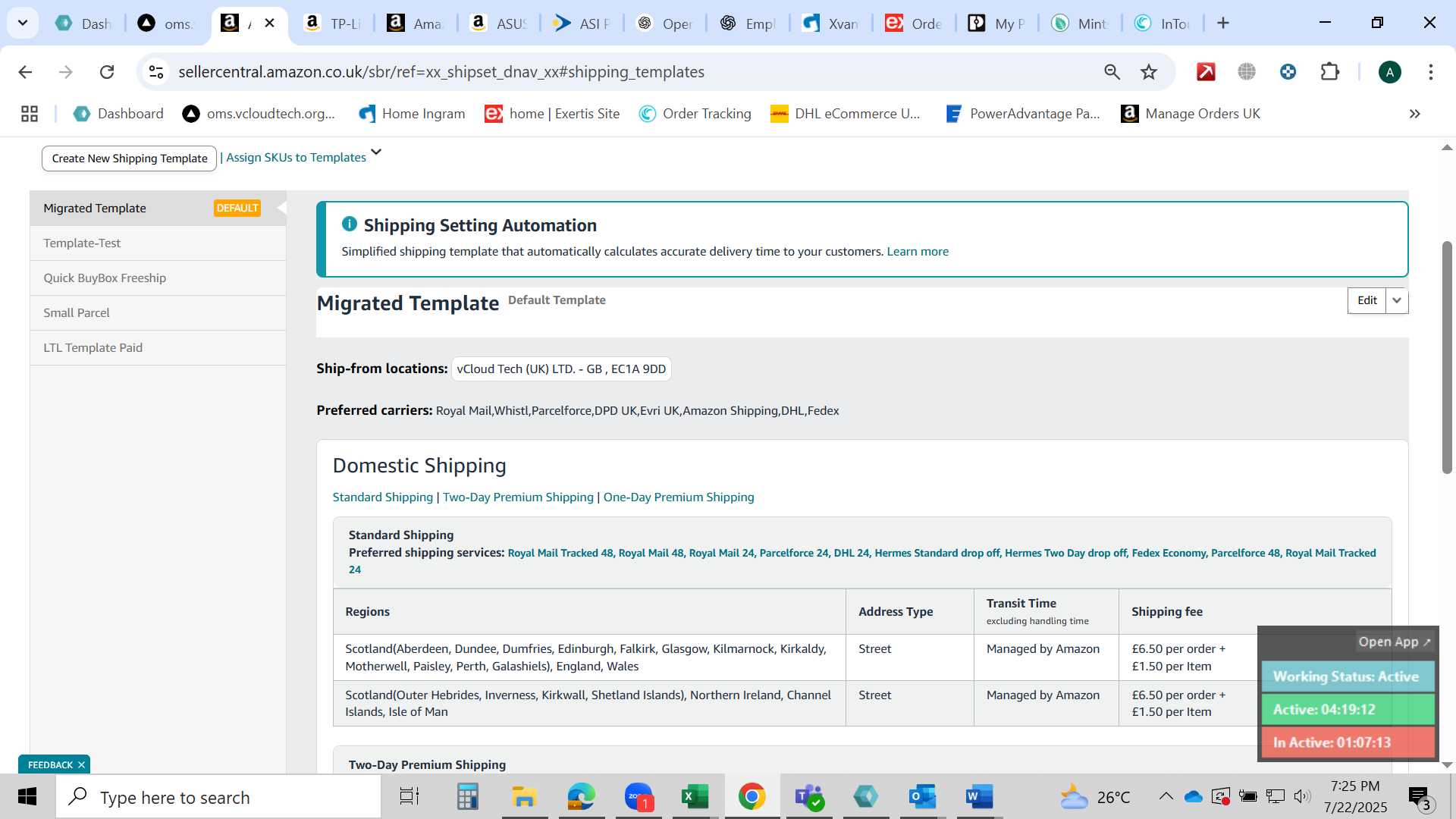Click the OneDrive cloud tray icon
Screen dimensions: 1456x819
(1193, 796)
